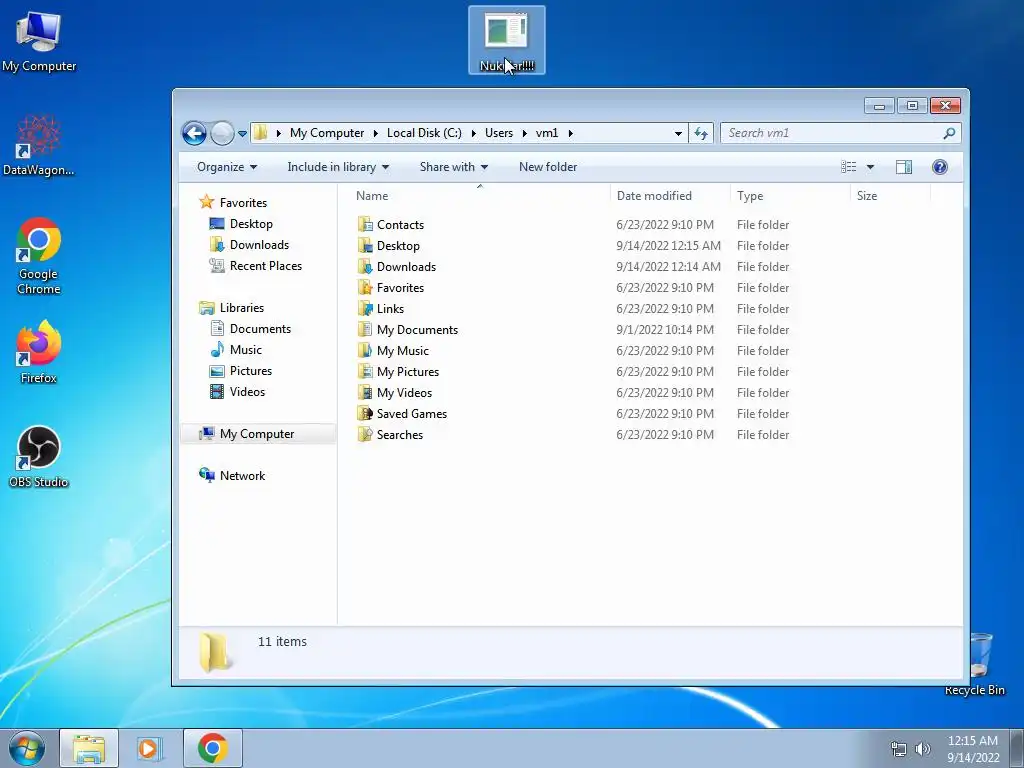Select Libraries in navigation pane
The width and height of the screenshot is (1024, 768).
[242, 308]
